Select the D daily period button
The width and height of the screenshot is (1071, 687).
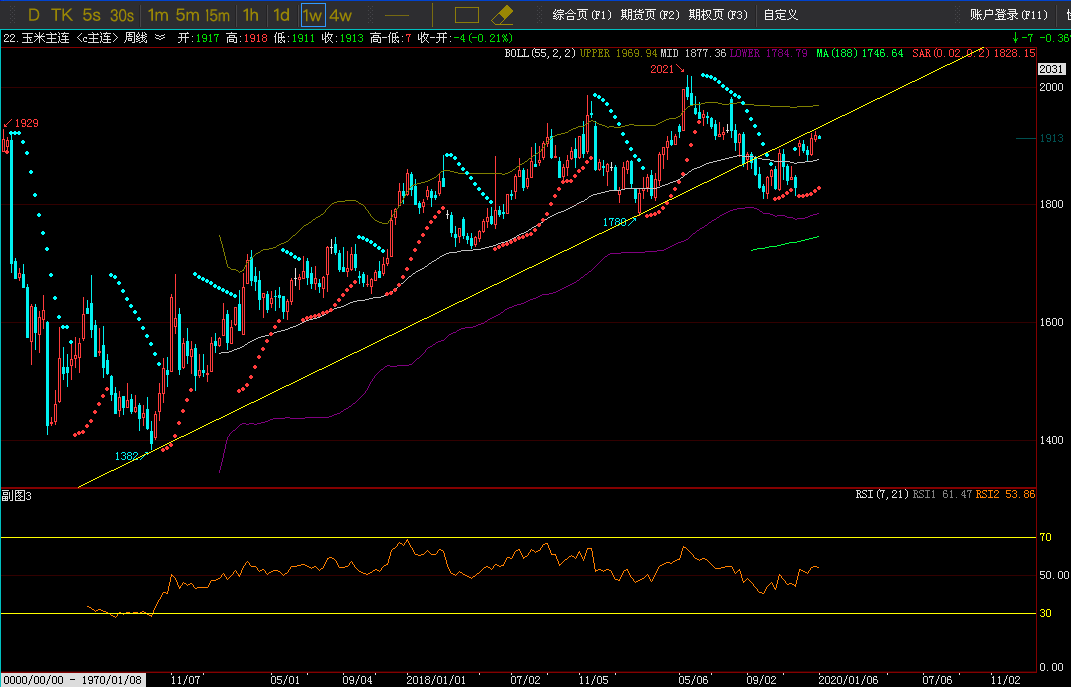point(33,14)
